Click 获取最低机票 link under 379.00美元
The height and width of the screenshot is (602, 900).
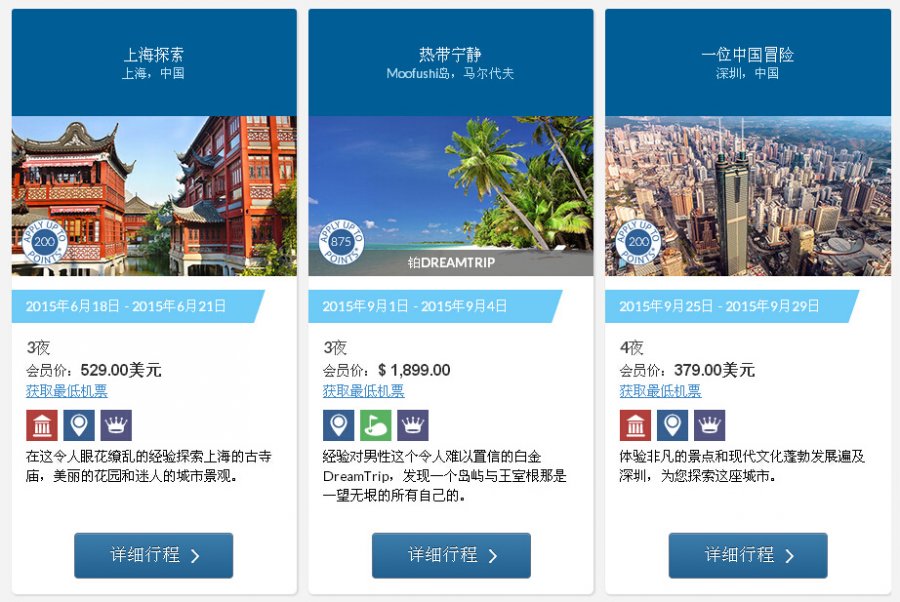tap(660, 391)
